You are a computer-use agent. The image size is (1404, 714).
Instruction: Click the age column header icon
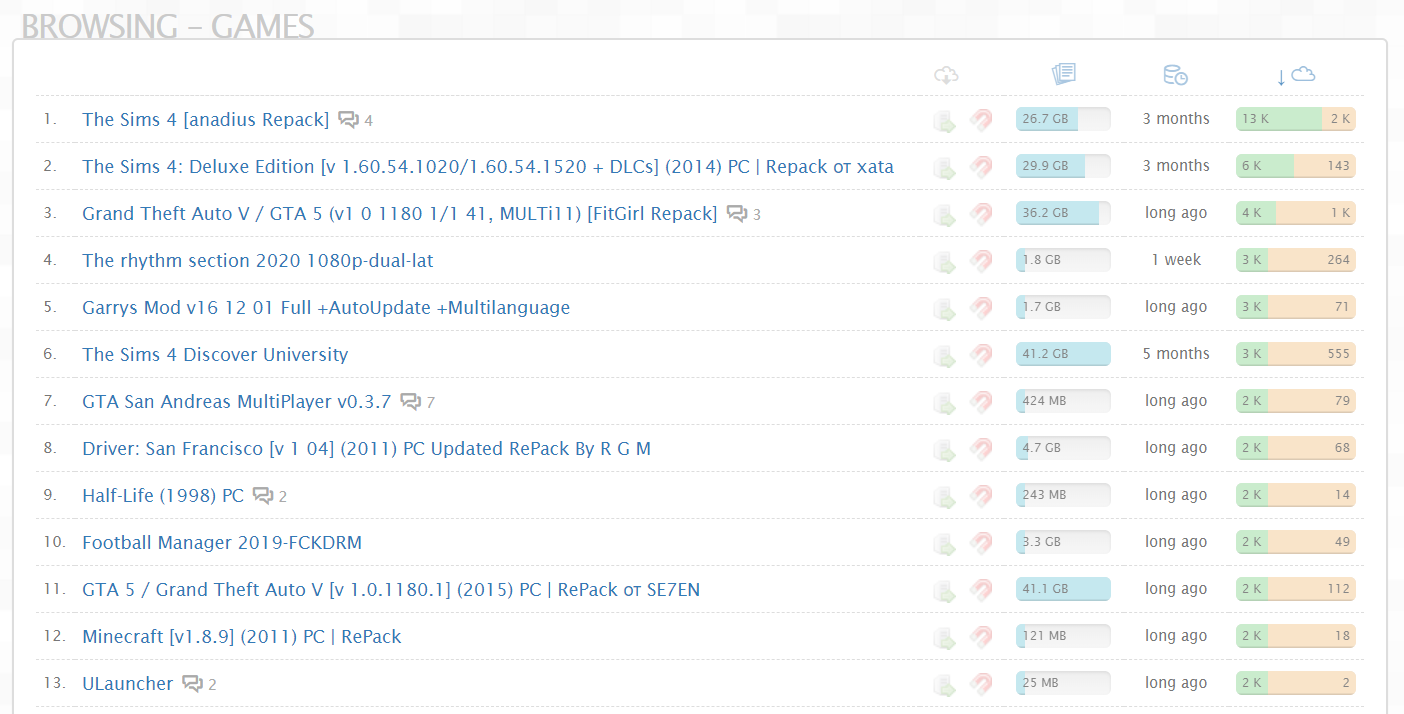[x=1175, y=75]
